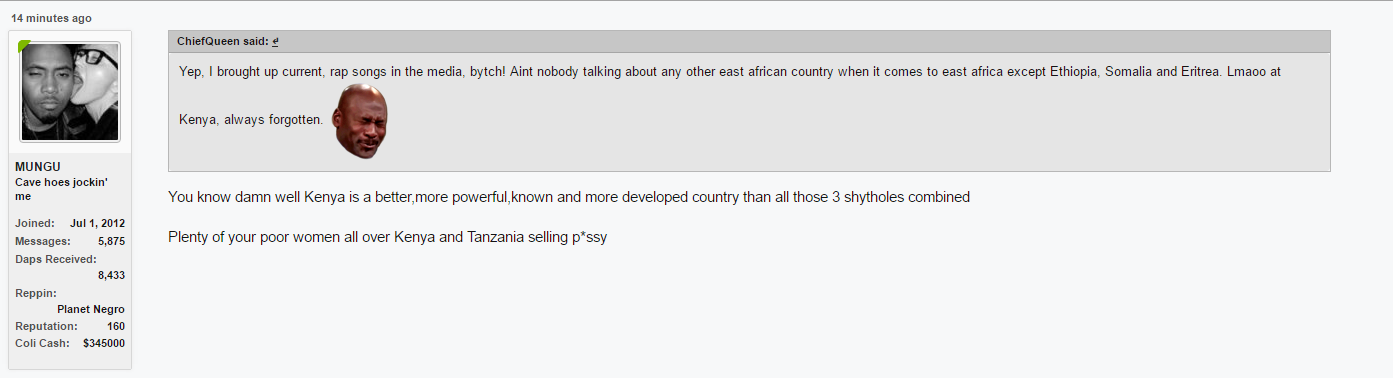Image resolution: width=1393 pixels, height=378 pixels.
Task: Open MUNGU's avatar picture
Action: pyautogui.click(x=70, y=92)
